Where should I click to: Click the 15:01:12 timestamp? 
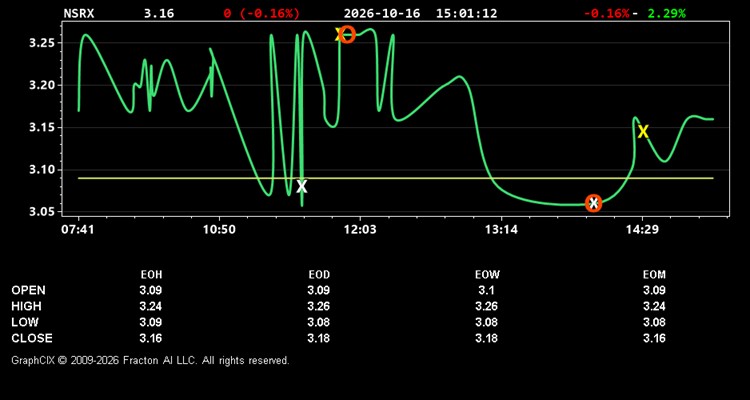(466, 13)
